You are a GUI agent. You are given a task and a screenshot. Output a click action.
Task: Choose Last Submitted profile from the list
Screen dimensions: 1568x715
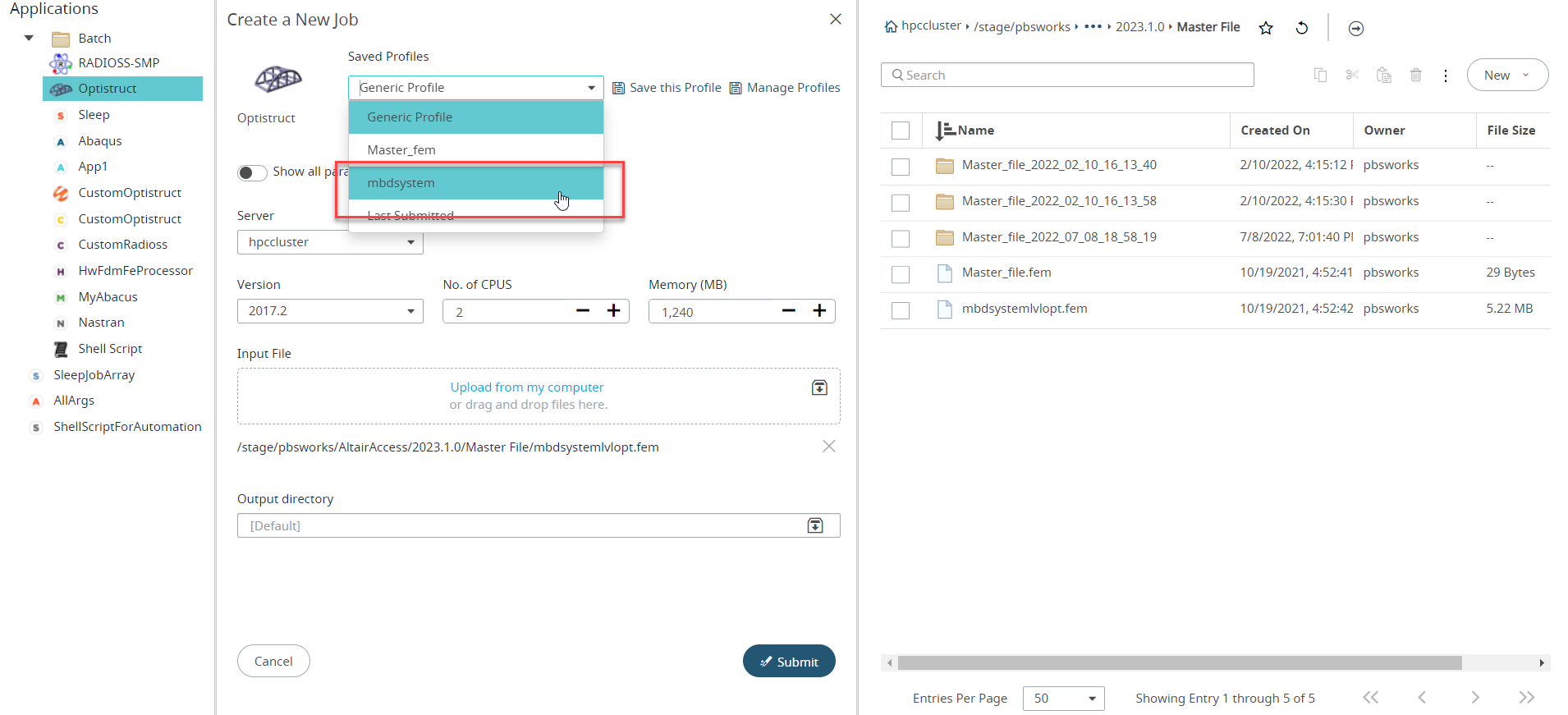pos(476,216)
